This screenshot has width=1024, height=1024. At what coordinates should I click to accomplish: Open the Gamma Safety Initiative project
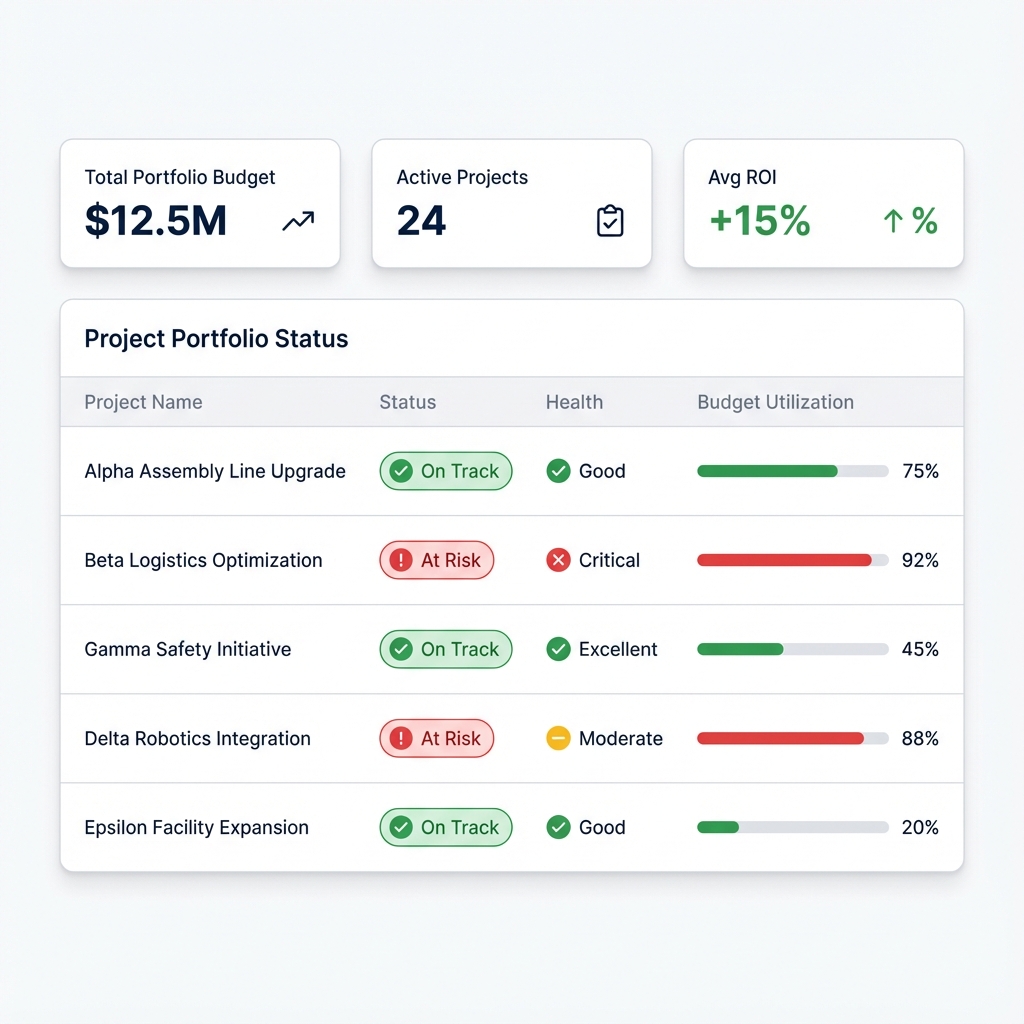pyautogui.click(x=188, y=649)
